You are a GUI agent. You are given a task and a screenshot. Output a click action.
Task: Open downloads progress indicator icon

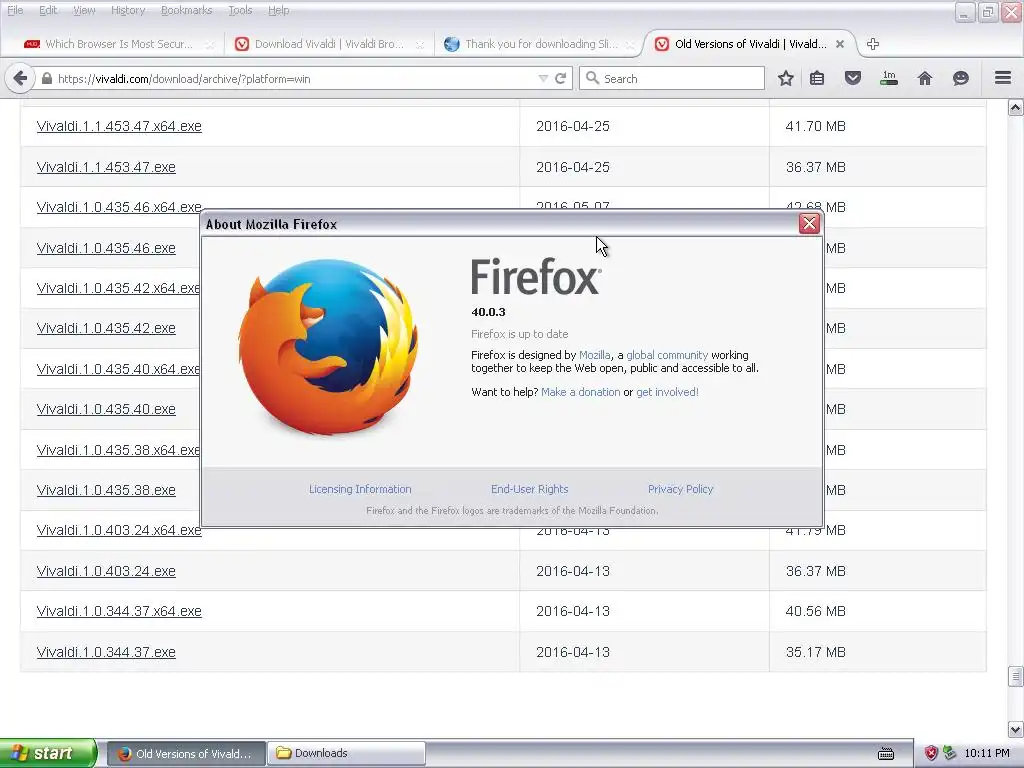pyautogui.click(x=889, y=78)
